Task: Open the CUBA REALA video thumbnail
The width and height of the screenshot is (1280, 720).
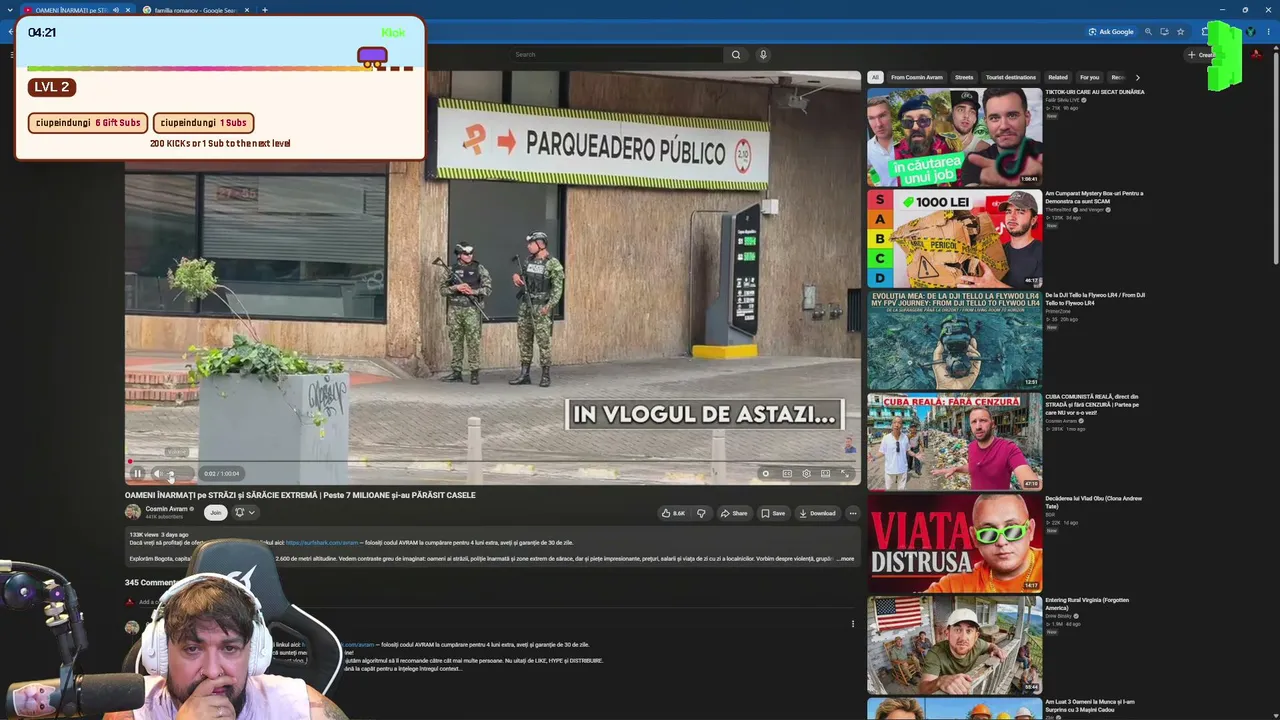Action: click(x=954, y=442)
